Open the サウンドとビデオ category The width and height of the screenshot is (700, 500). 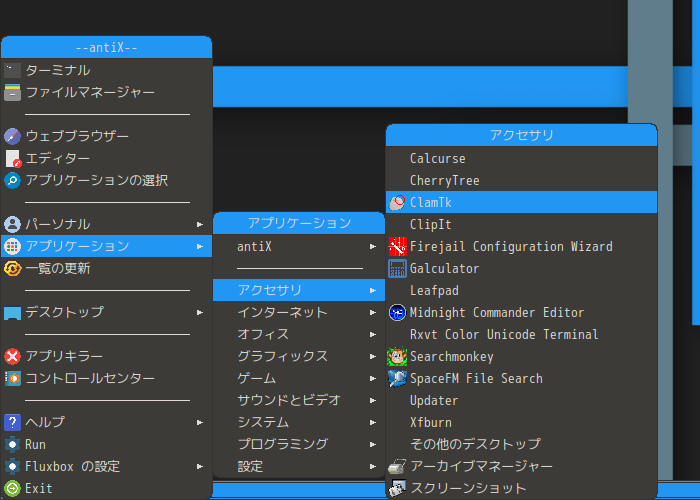[x=299, y=400]
